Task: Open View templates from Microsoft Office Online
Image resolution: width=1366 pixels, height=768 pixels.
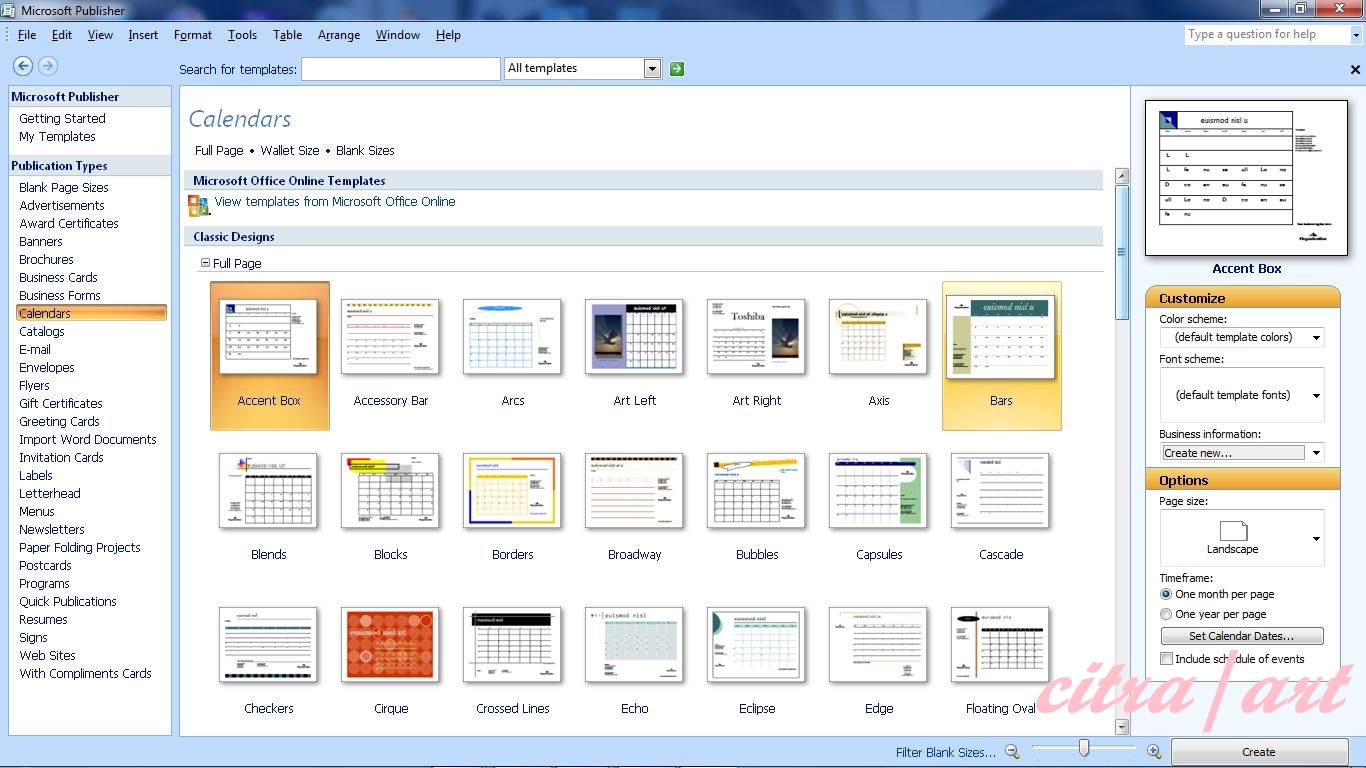Action: tap(335, 202)
